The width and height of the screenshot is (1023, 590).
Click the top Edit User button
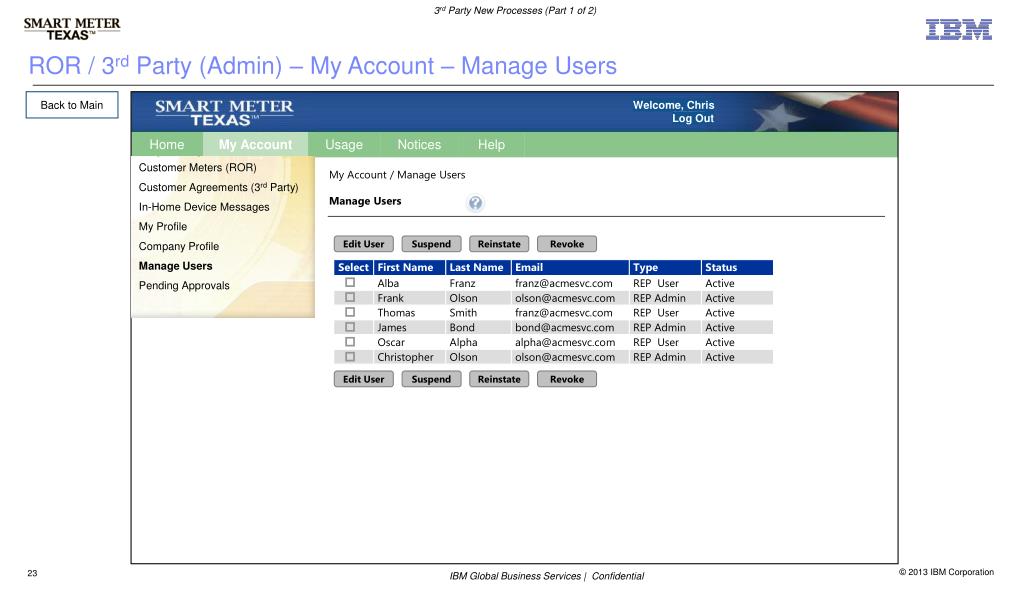click(363, 244)
